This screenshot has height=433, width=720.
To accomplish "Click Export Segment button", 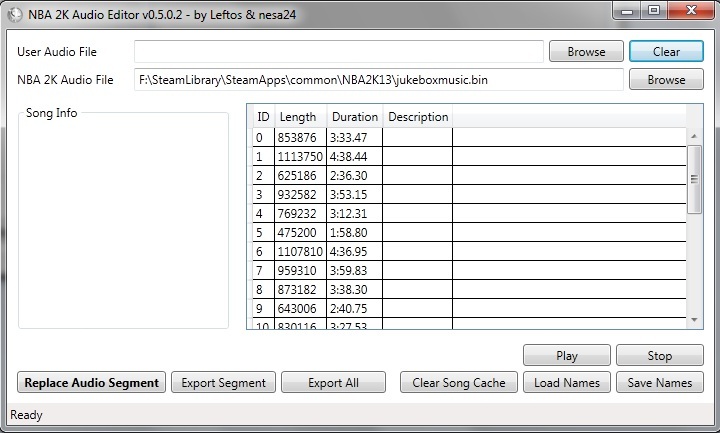I will pyautogui.click(x=224, y=382).
